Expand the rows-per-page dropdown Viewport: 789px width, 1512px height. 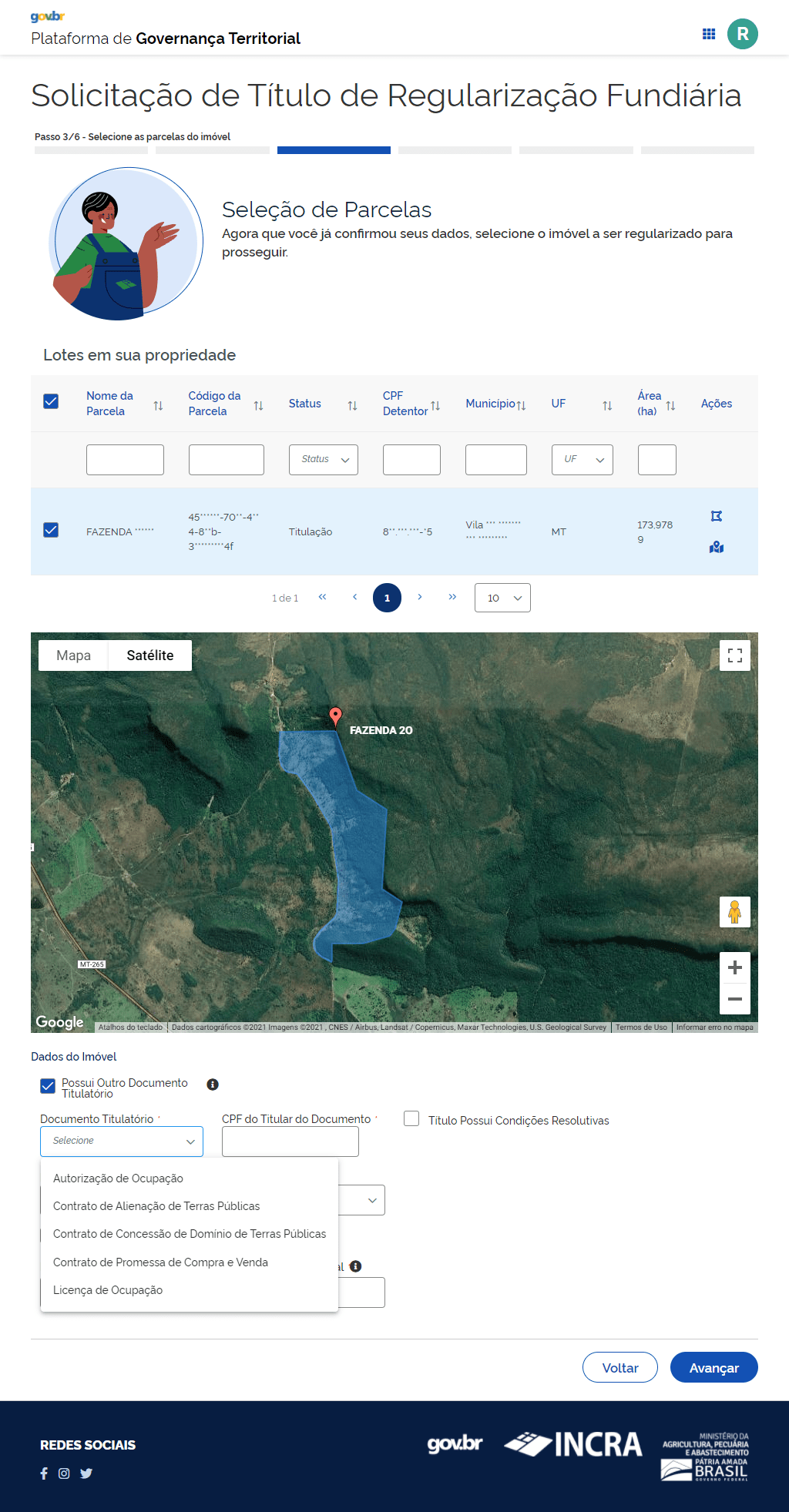pos(502,598)
